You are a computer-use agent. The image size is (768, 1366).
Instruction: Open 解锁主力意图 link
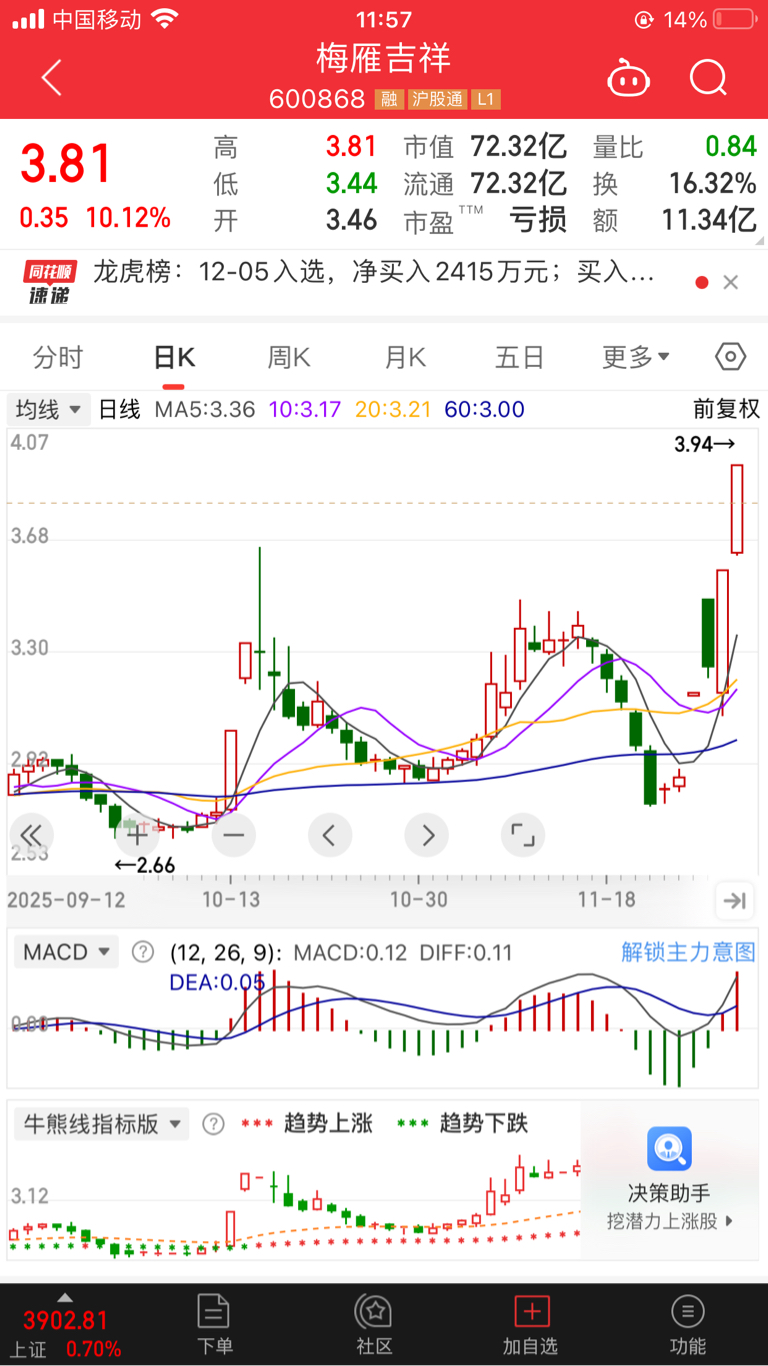[x=688, y=952]
